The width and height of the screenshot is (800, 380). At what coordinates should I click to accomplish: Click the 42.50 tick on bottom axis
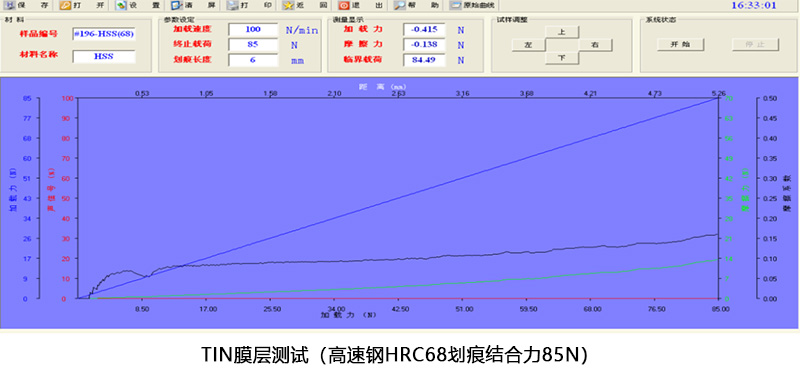coord(401,309)
